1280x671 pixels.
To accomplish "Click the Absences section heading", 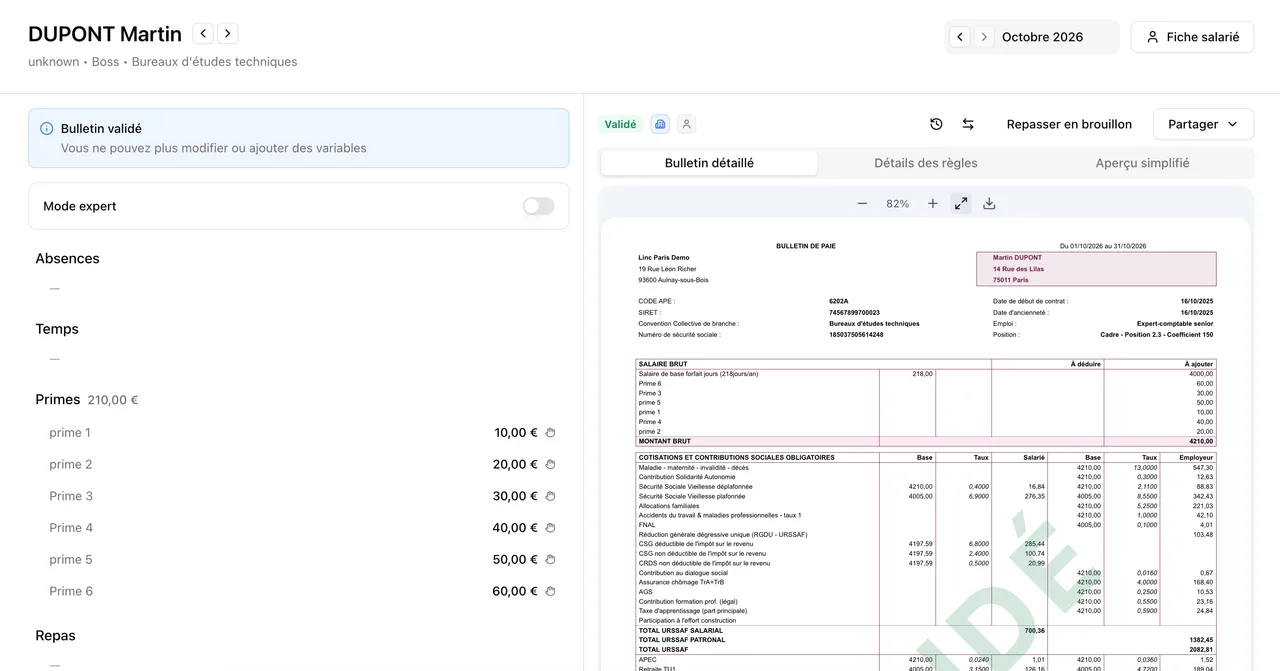I will [67, 258].
